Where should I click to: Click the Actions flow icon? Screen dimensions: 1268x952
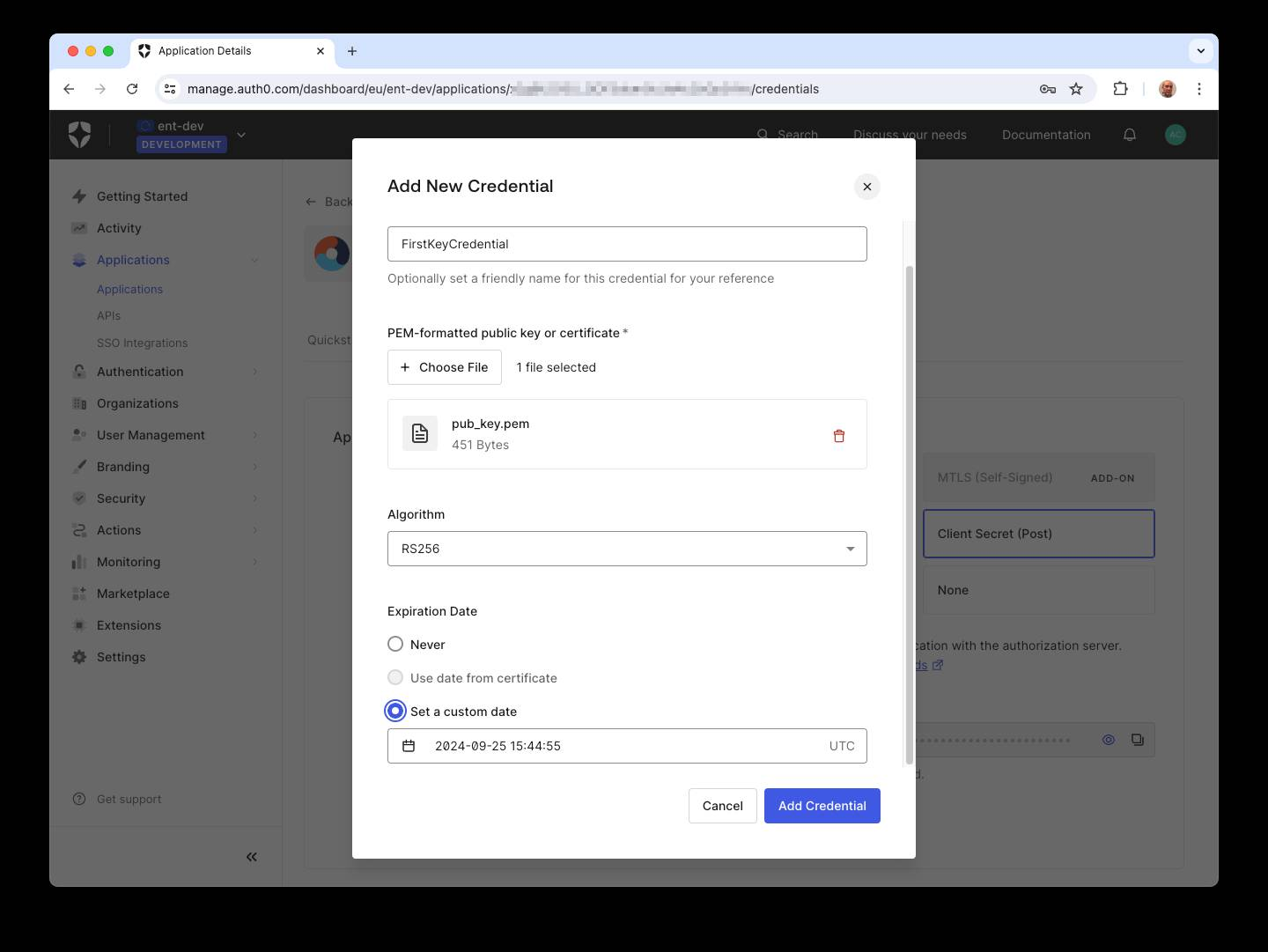pos(79,530)
